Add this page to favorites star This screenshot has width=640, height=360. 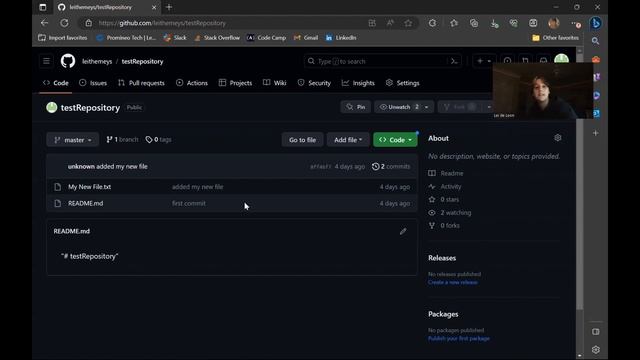point(408,23)
